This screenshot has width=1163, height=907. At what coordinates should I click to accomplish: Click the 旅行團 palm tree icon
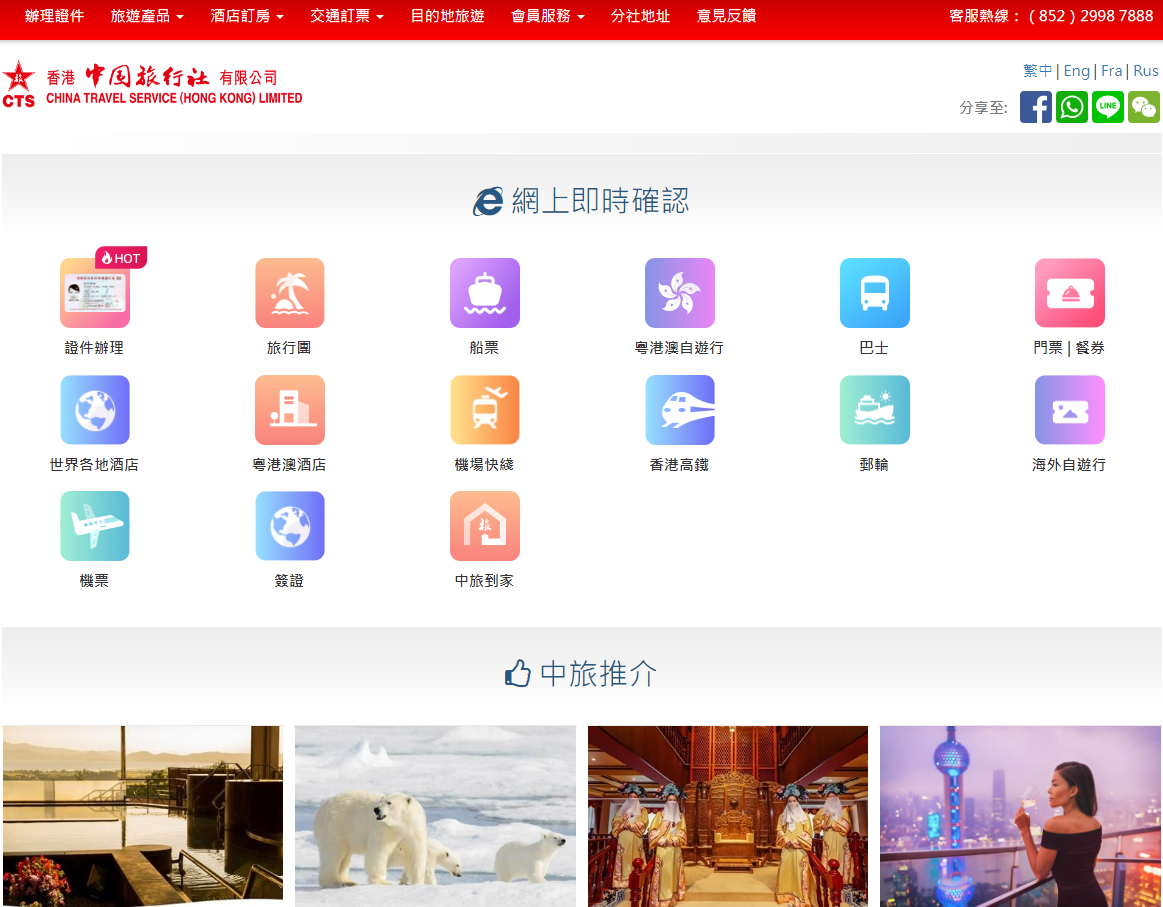point(290,293)
